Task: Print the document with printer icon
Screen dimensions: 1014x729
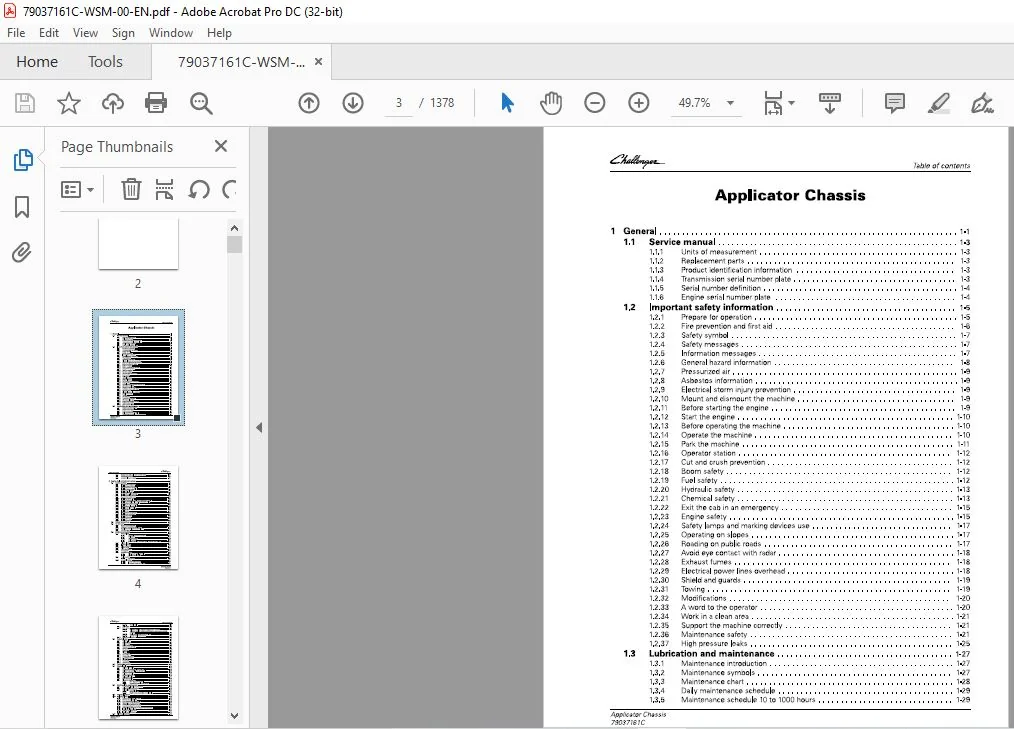Action: click(x=156, y=103)
